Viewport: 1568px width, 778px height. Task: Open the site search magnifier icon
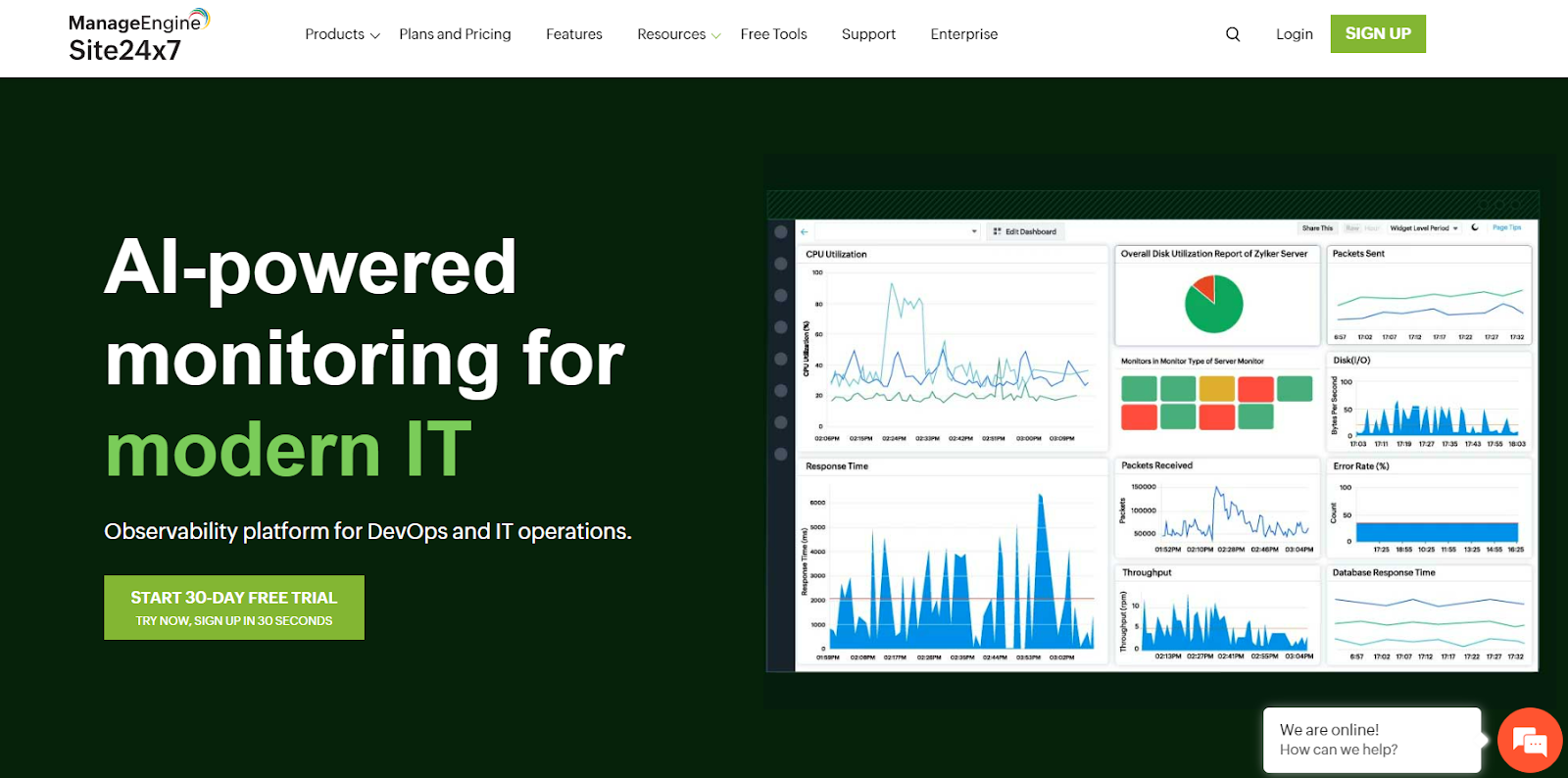(1233, 34)
